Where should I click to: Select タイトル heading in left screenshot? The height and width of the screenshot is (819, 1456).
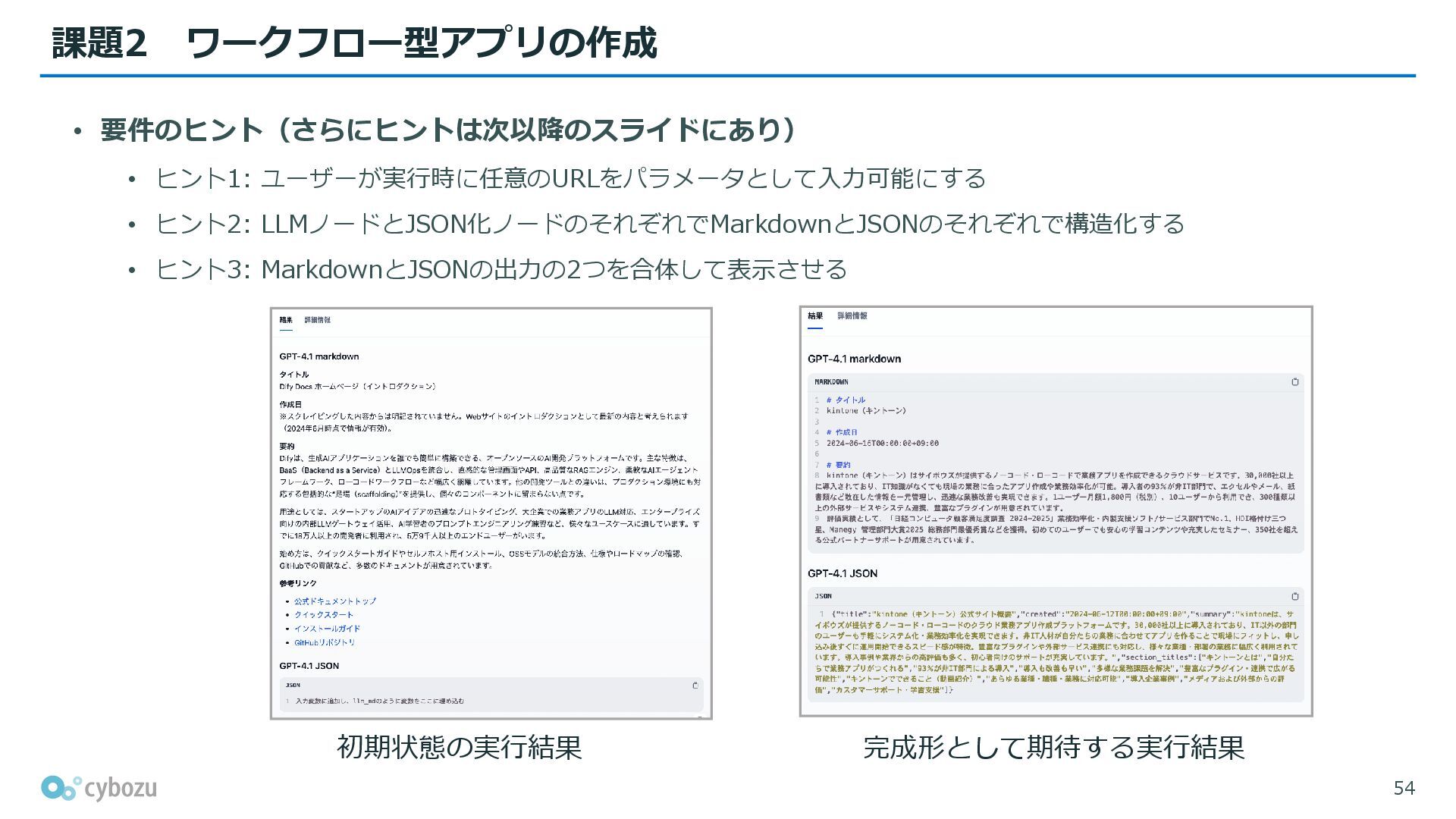click(294, 375)
